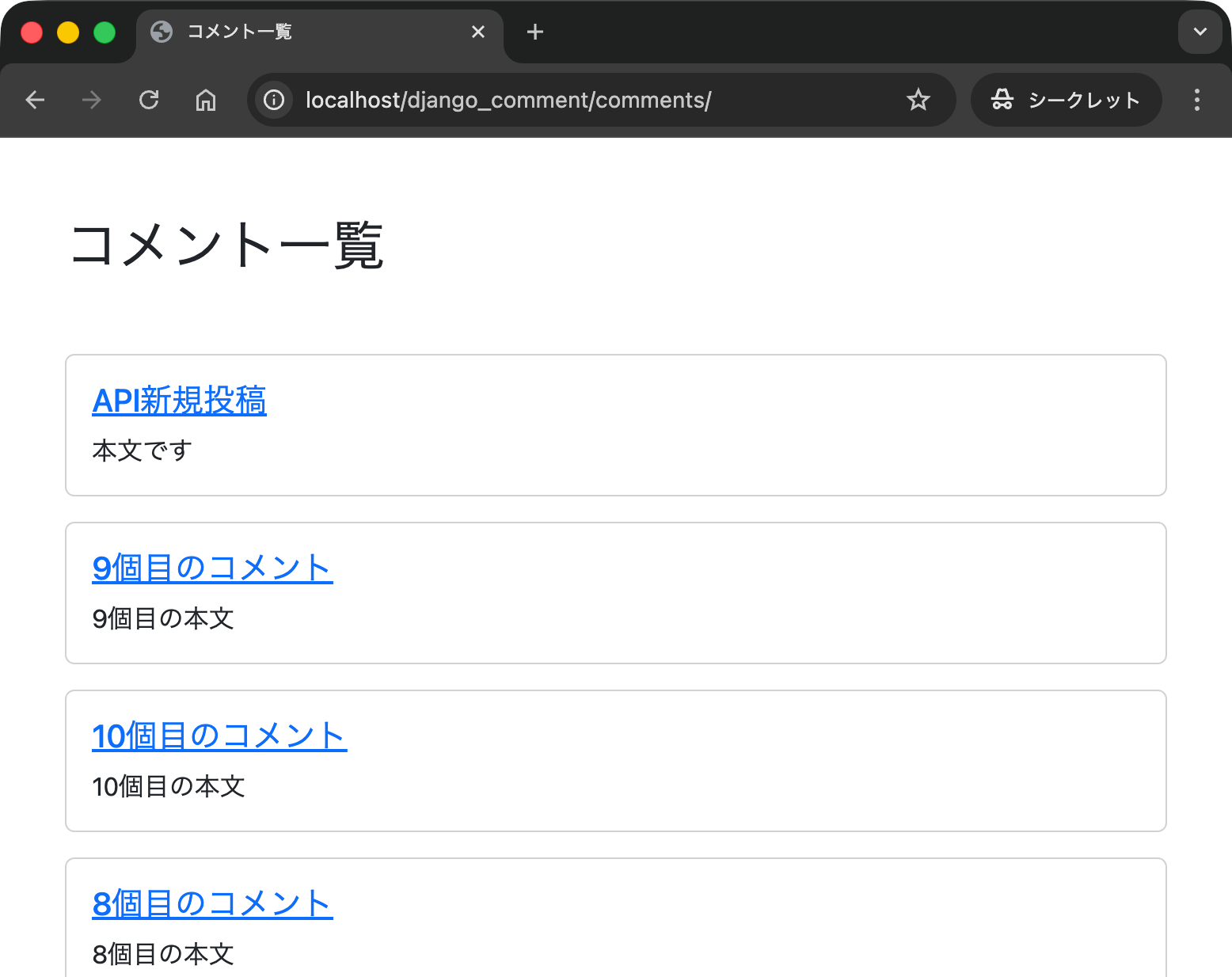Expand the シークレット profile button
Viewport: 1232px width, 977px height.
coord(1065,100)
